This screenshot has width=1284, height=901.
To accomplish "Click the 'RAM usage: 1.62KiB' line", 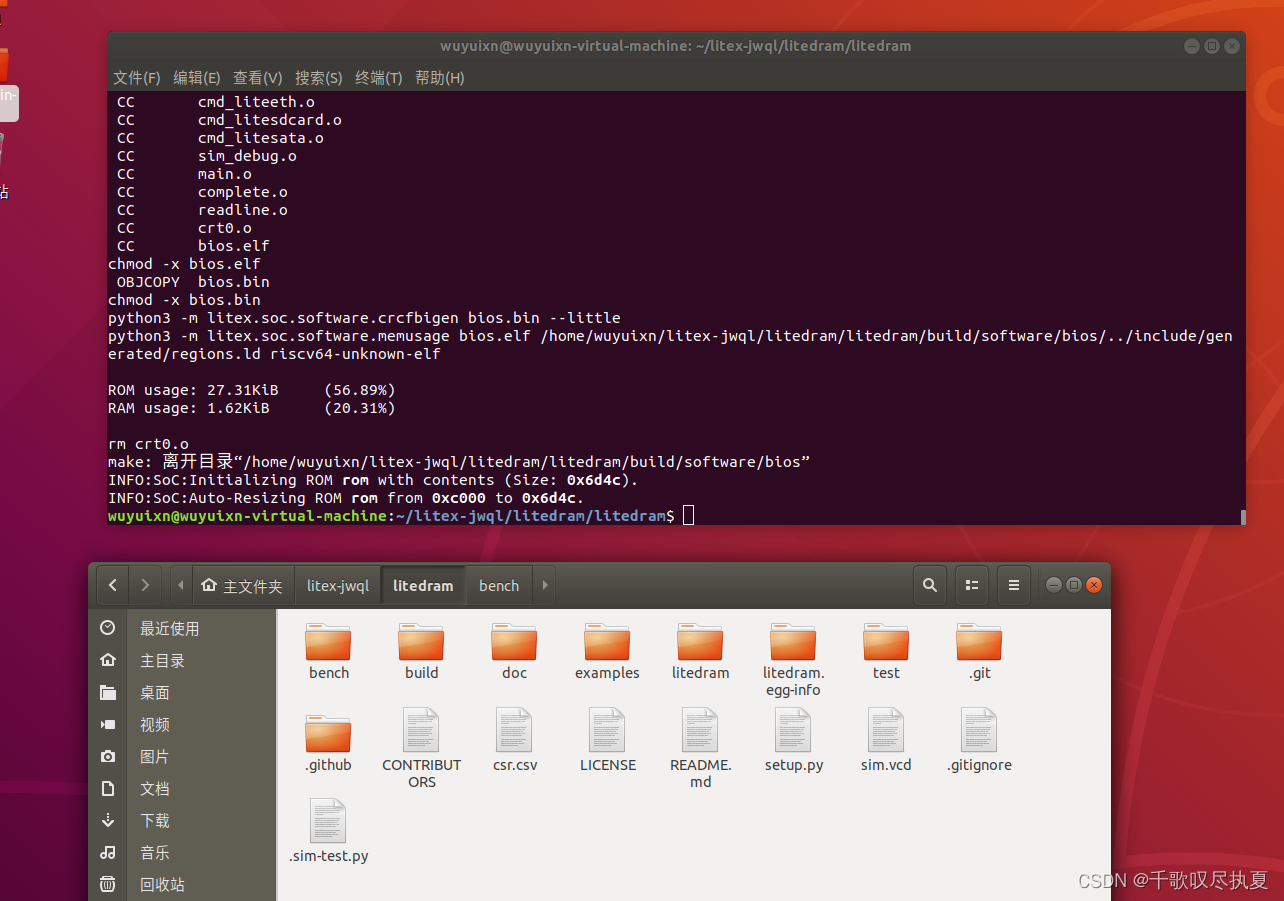I will pos(252,408).
